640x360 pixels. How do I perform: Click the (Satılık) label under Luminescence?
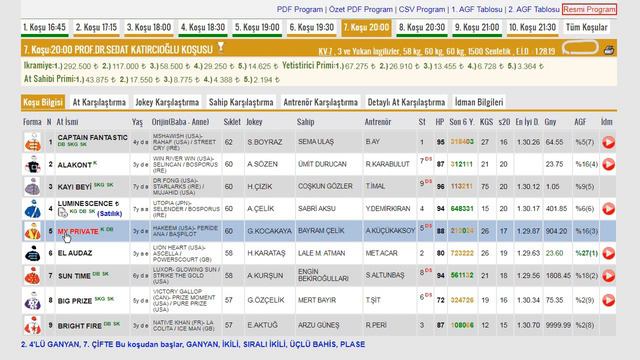point(109,213)
